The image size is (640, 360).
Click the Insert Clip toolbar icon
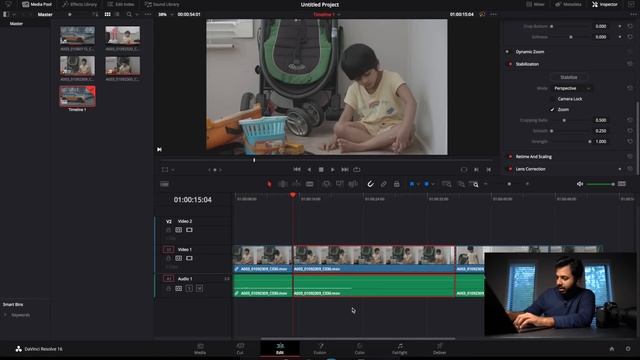326,184
